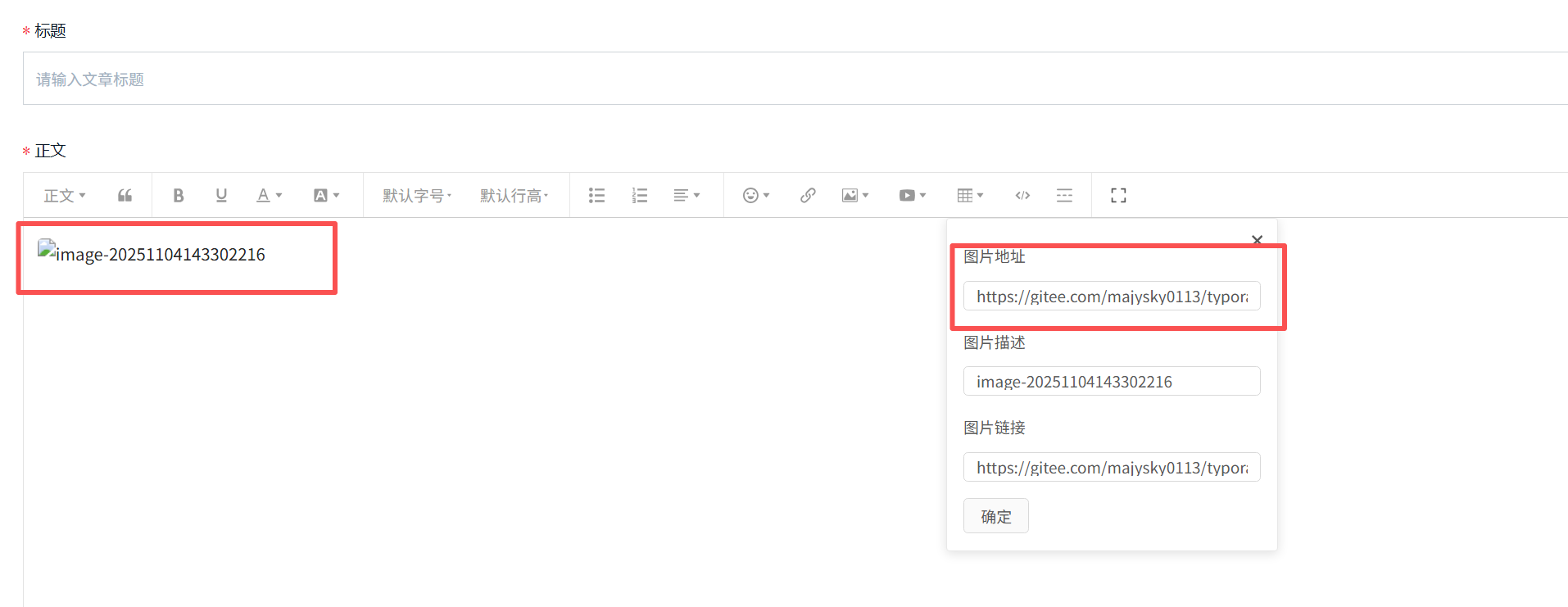Open the font color picker
This screenshot has height=607, width=1568.
click(269, 196)
